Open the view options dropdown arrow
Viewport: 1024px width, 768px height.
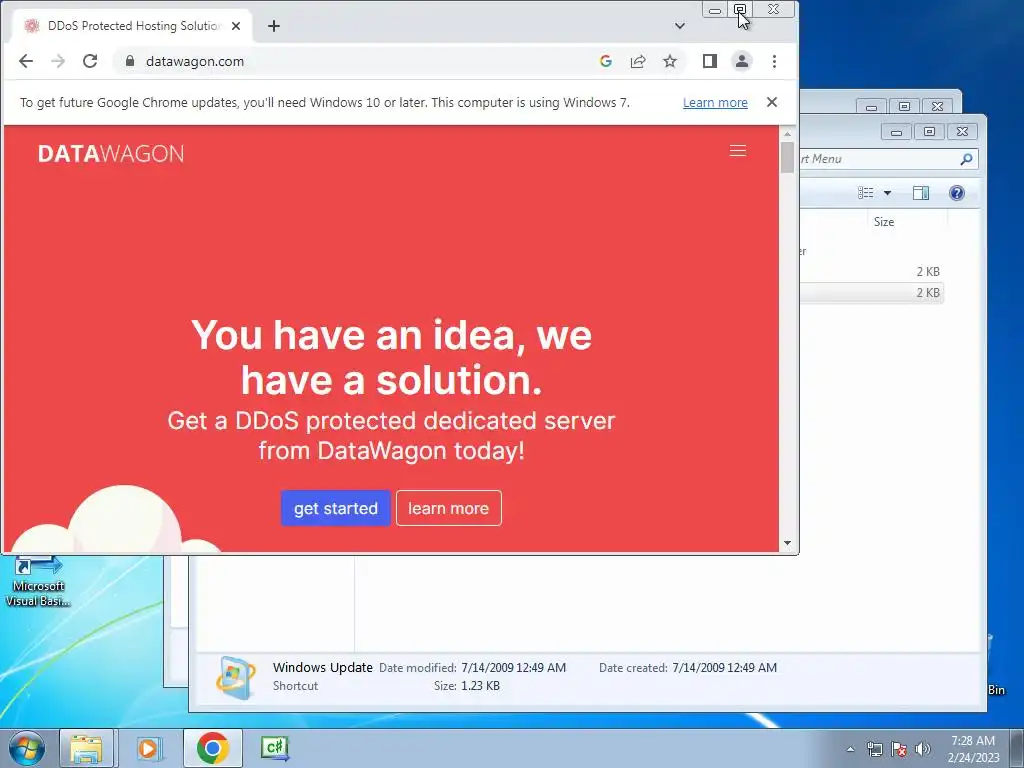click(888, 193)
